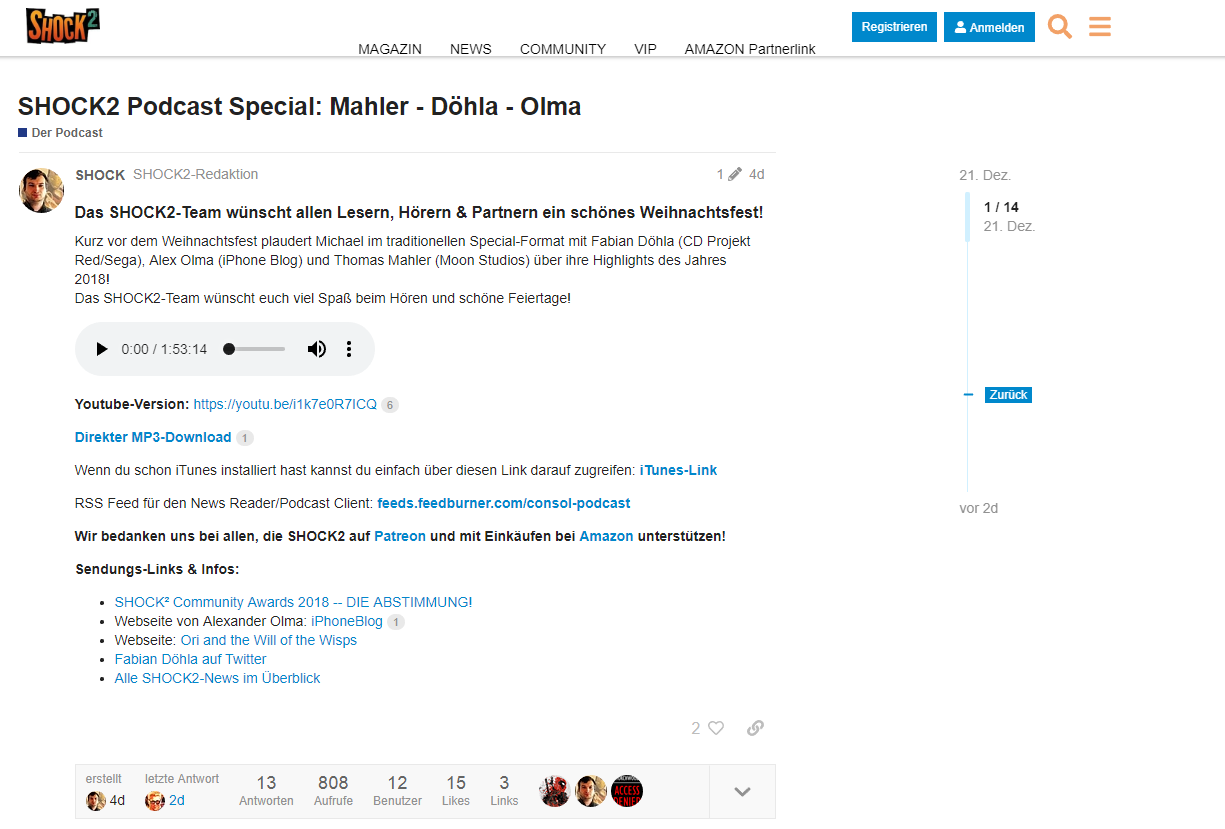1225x829 pixels.
Task: Click the 13 Antworten statistic
Action: tap(266, 790)
